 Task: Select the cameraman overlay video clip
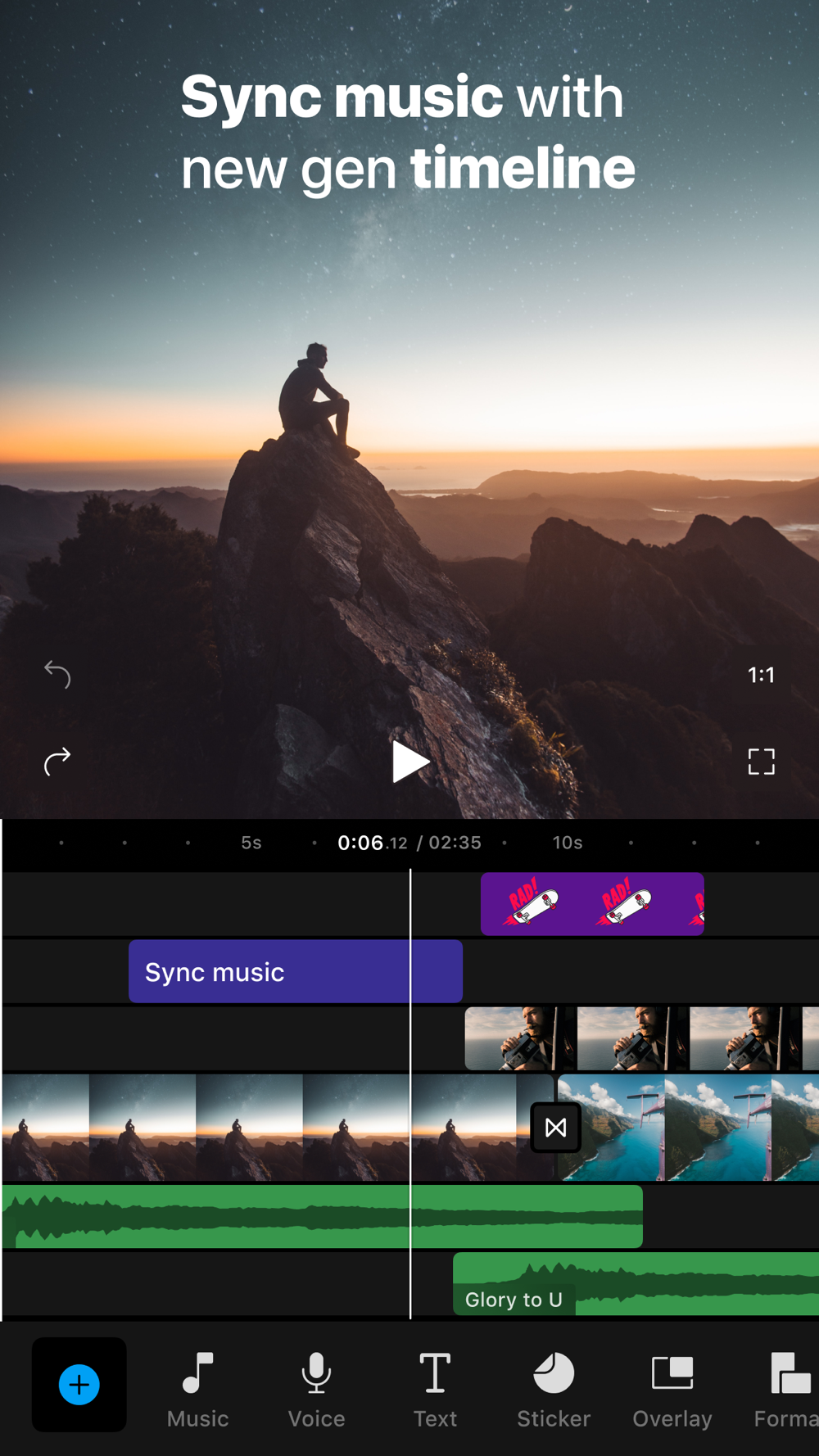[x=642, y=1038]
